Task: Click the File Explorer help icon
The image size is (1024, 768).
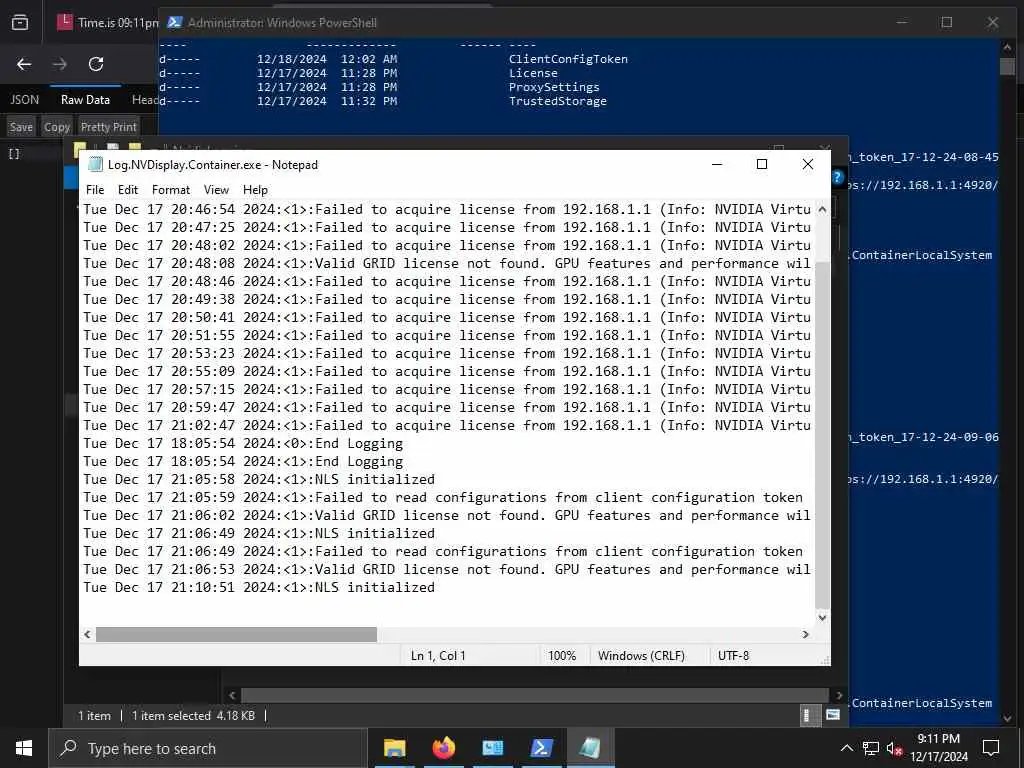Action: click(838, 177)
